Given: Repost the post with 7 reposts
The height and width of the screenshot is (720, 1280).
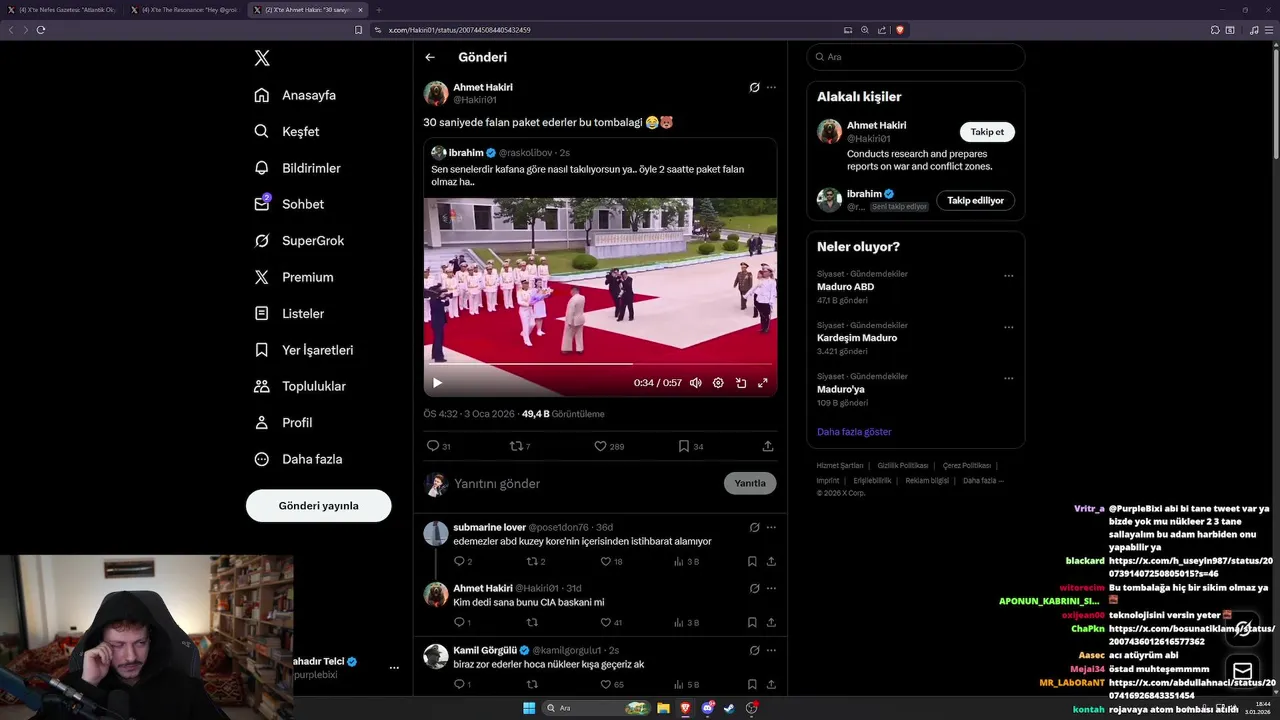Looking at the screenshot, I should (x=520, y=446).
